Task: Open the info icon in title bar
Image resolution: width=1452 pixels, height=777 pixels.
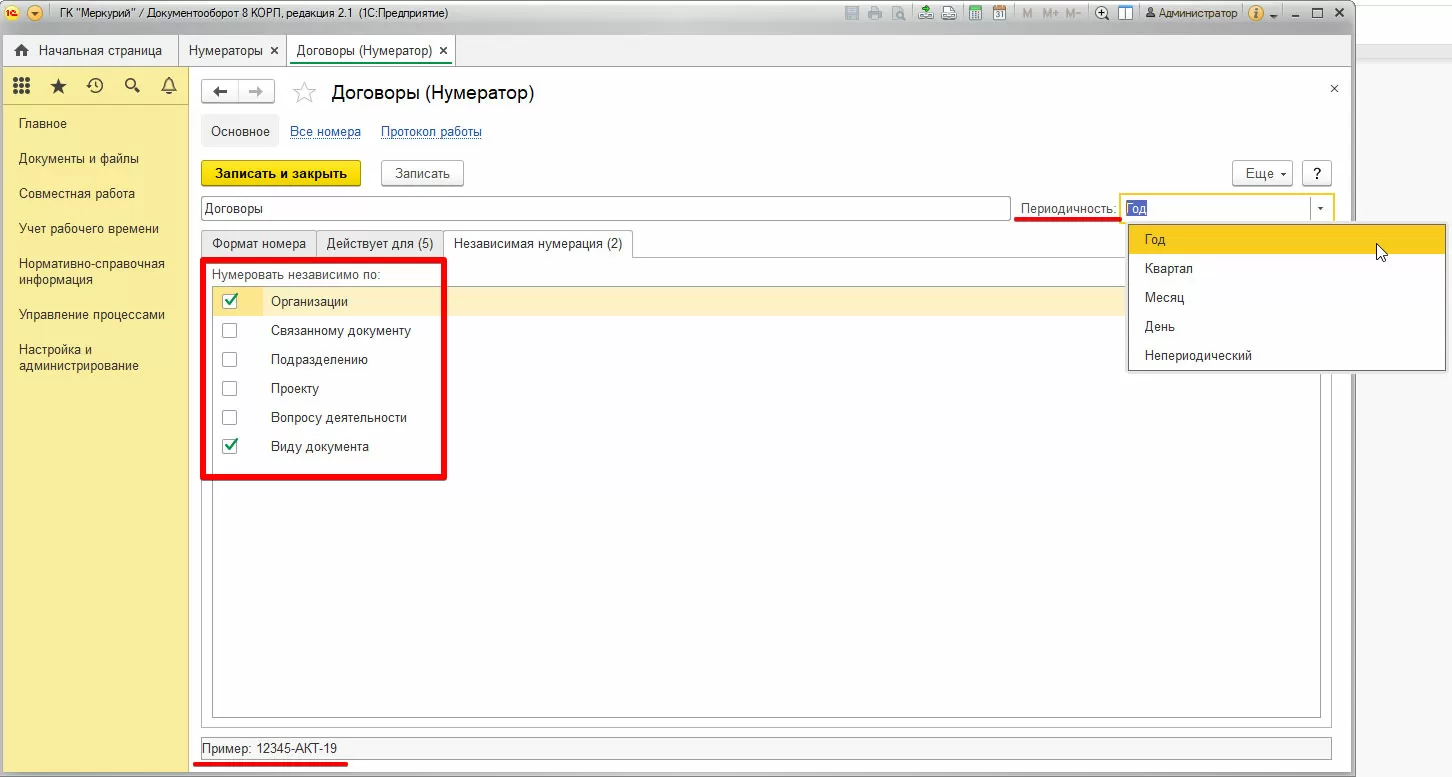Action: click(1256, 13)
